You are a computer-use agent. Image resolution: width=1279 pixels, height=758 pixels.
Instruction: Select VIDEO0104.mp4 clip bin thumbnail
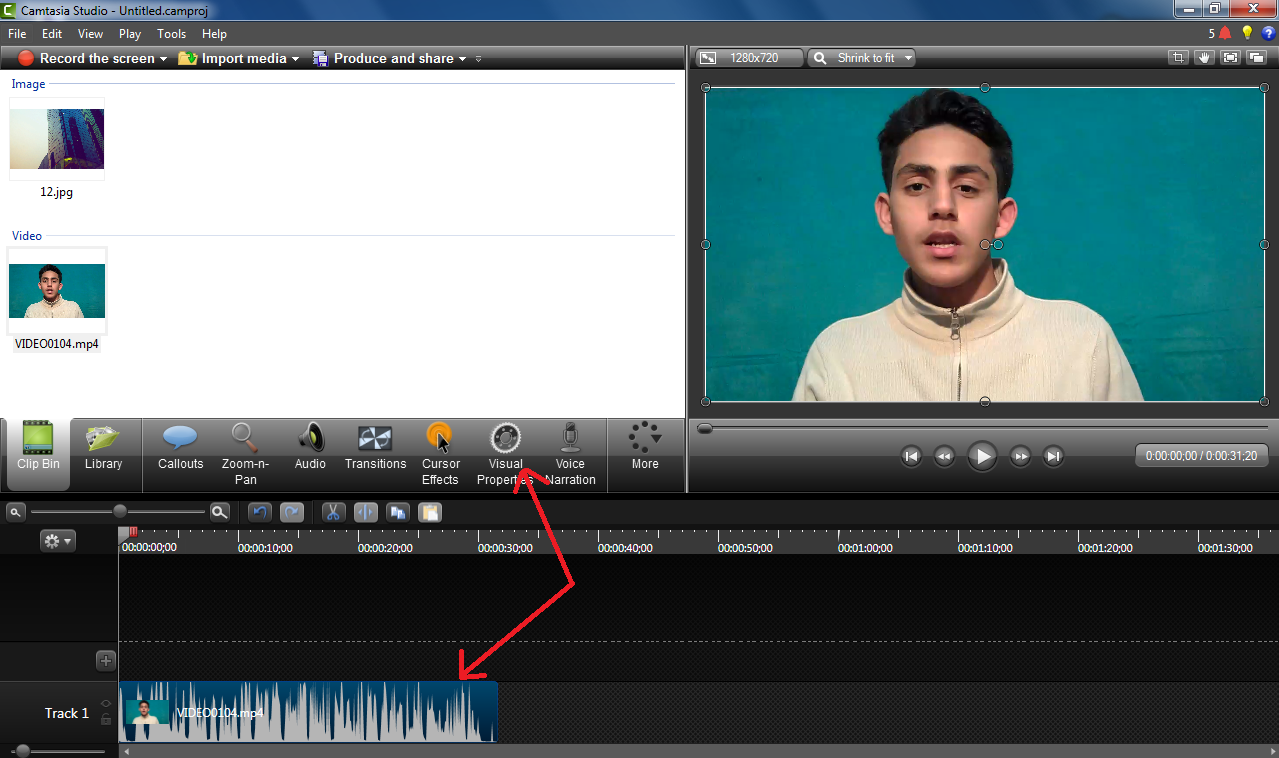click(x=57, y=291)
